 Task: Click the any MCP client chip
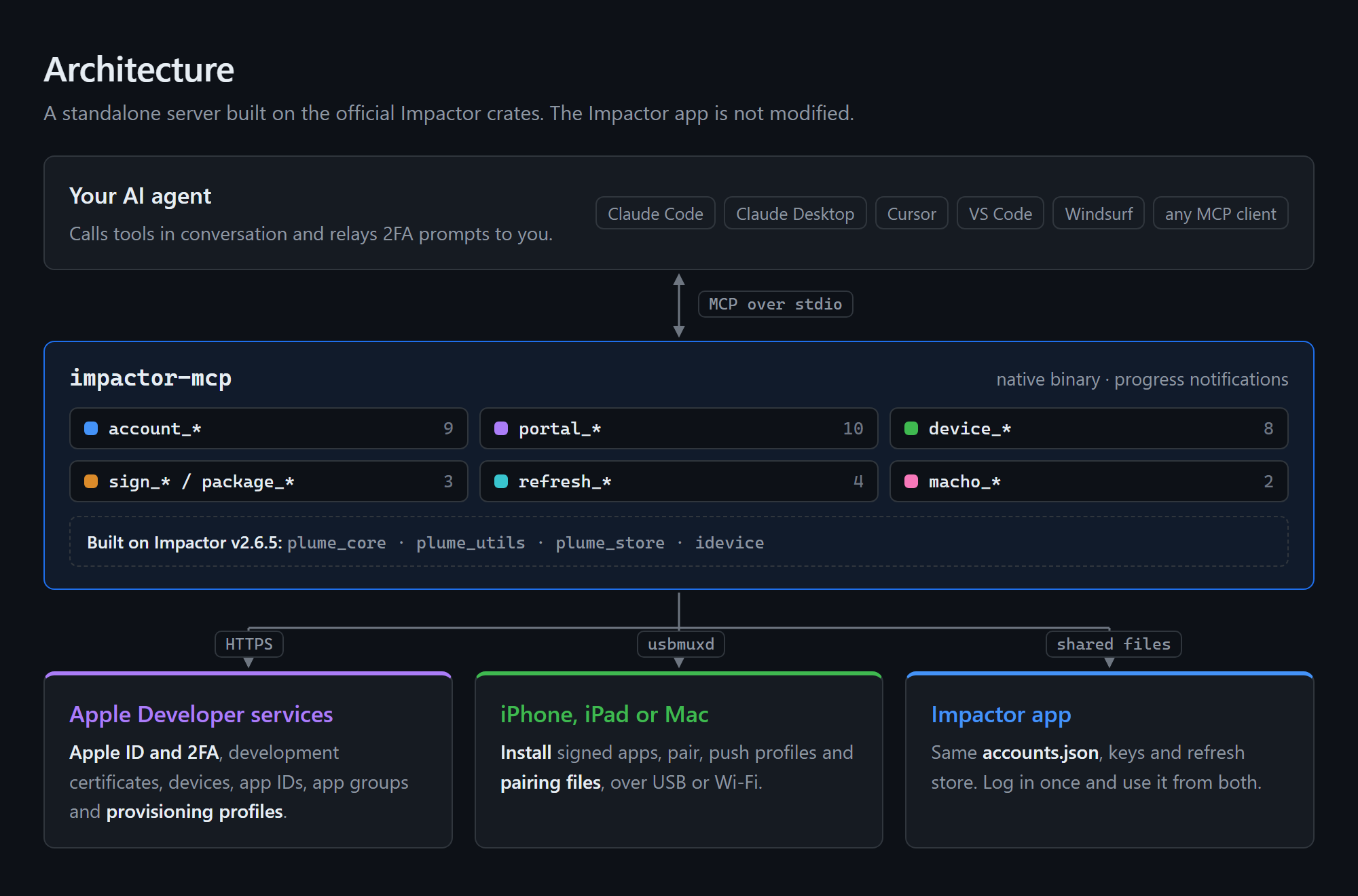point(1220,214)
